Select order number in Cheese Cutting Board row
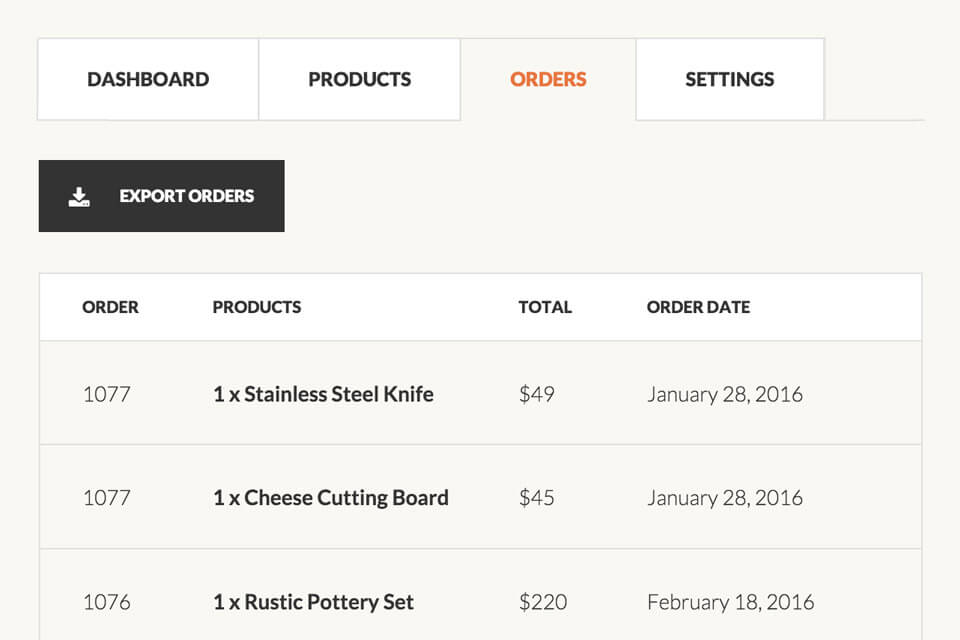The width and height of the screenshot is (960, 640). tap(106, 498)
